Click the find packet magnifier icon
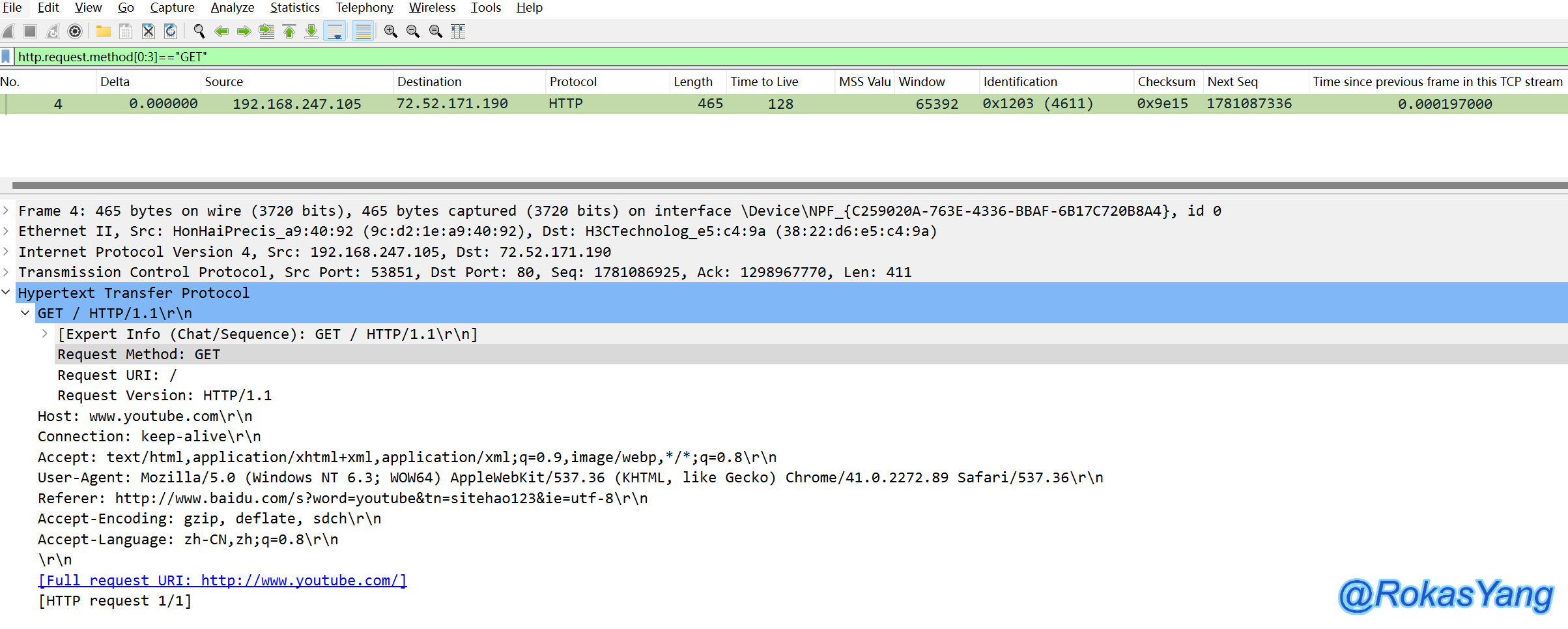This screenshot has width=1568, height=629. click(199, 31)
